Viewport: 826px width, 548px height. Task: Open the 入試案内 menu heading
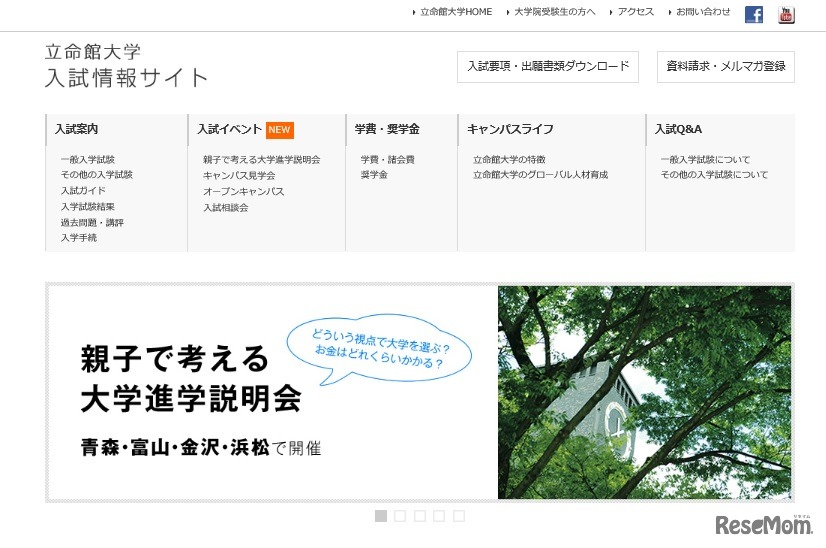pos(77,129)
